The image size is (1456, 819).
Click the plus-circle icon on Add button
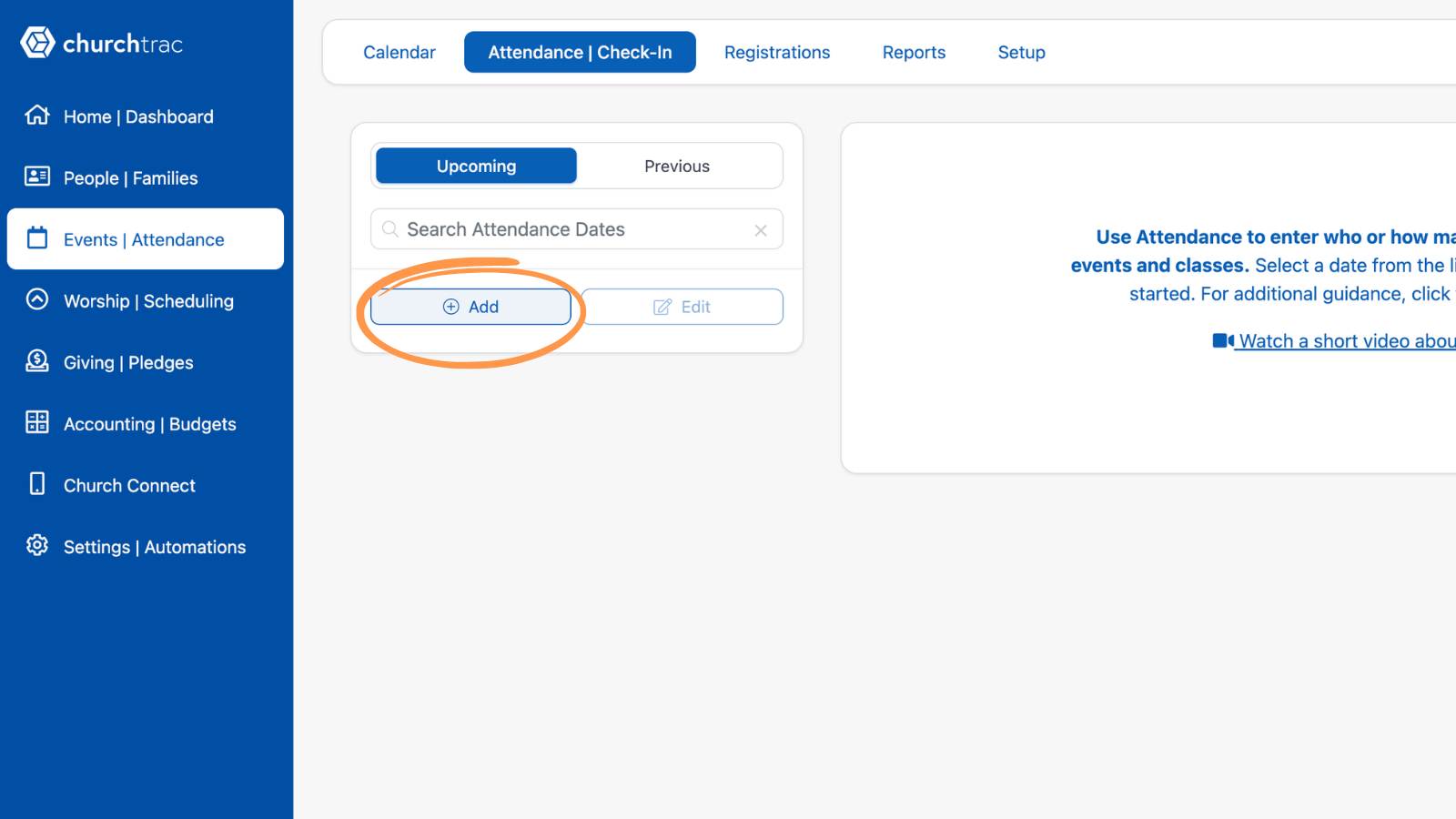(x=451, y=307)
